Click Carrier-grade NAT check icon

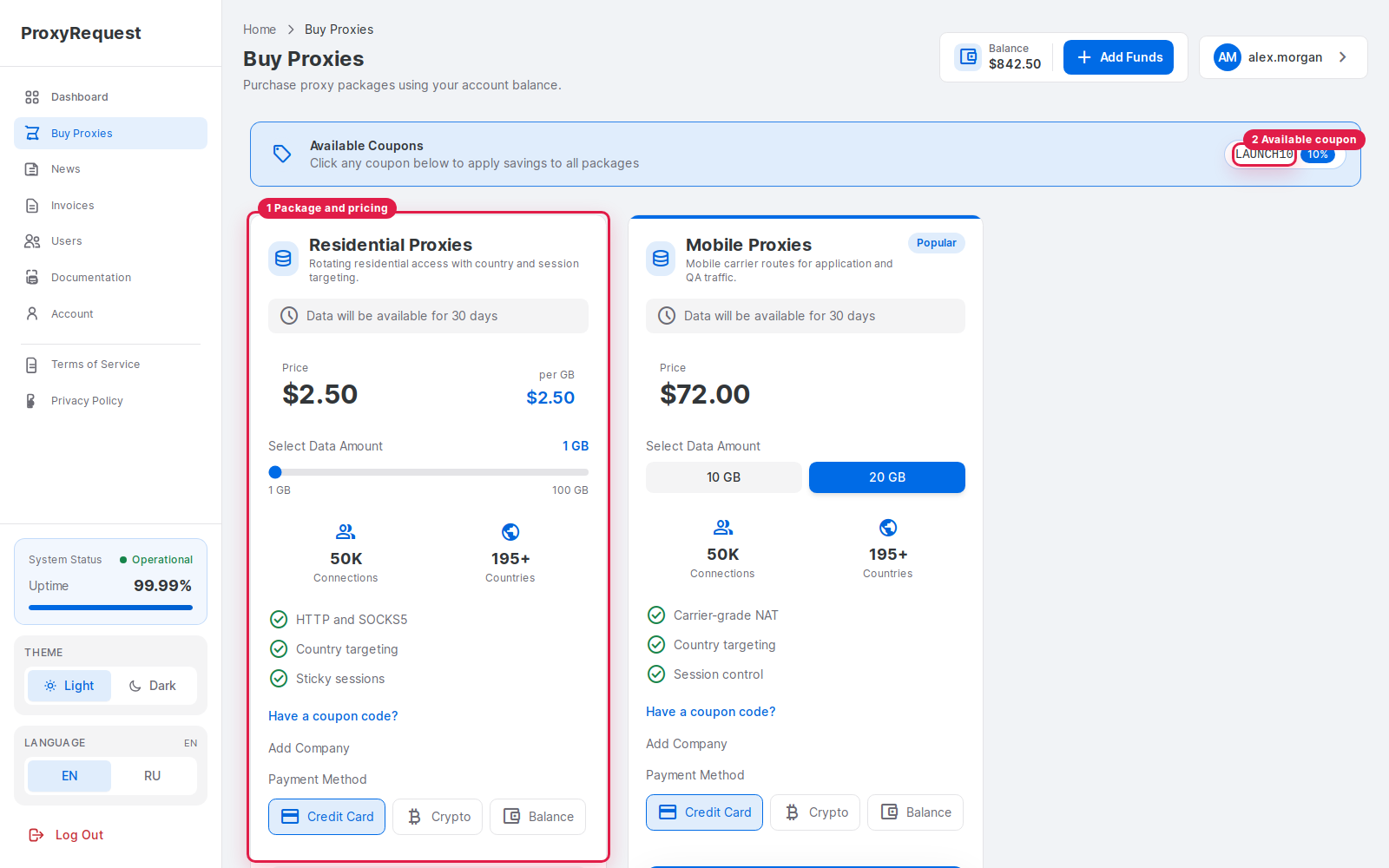click(x=656, y=615)
